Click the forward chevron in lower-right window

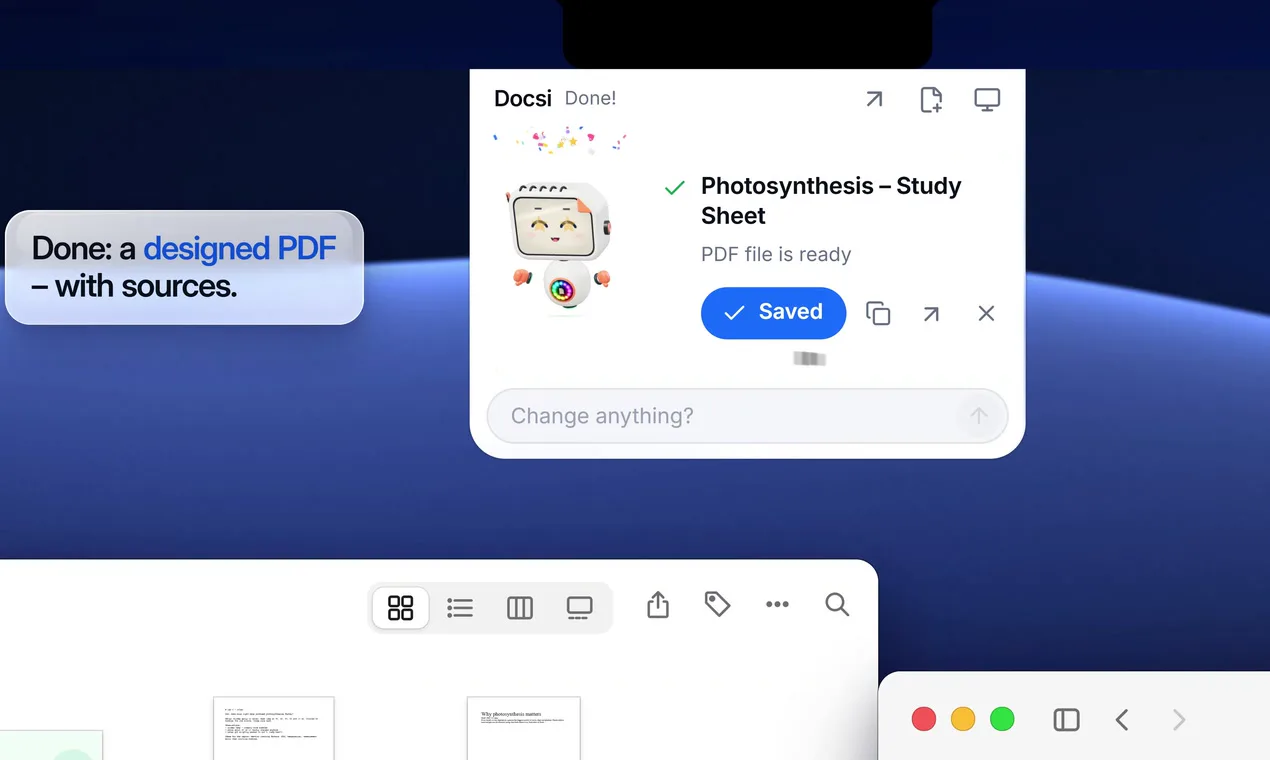[1179, 719]
